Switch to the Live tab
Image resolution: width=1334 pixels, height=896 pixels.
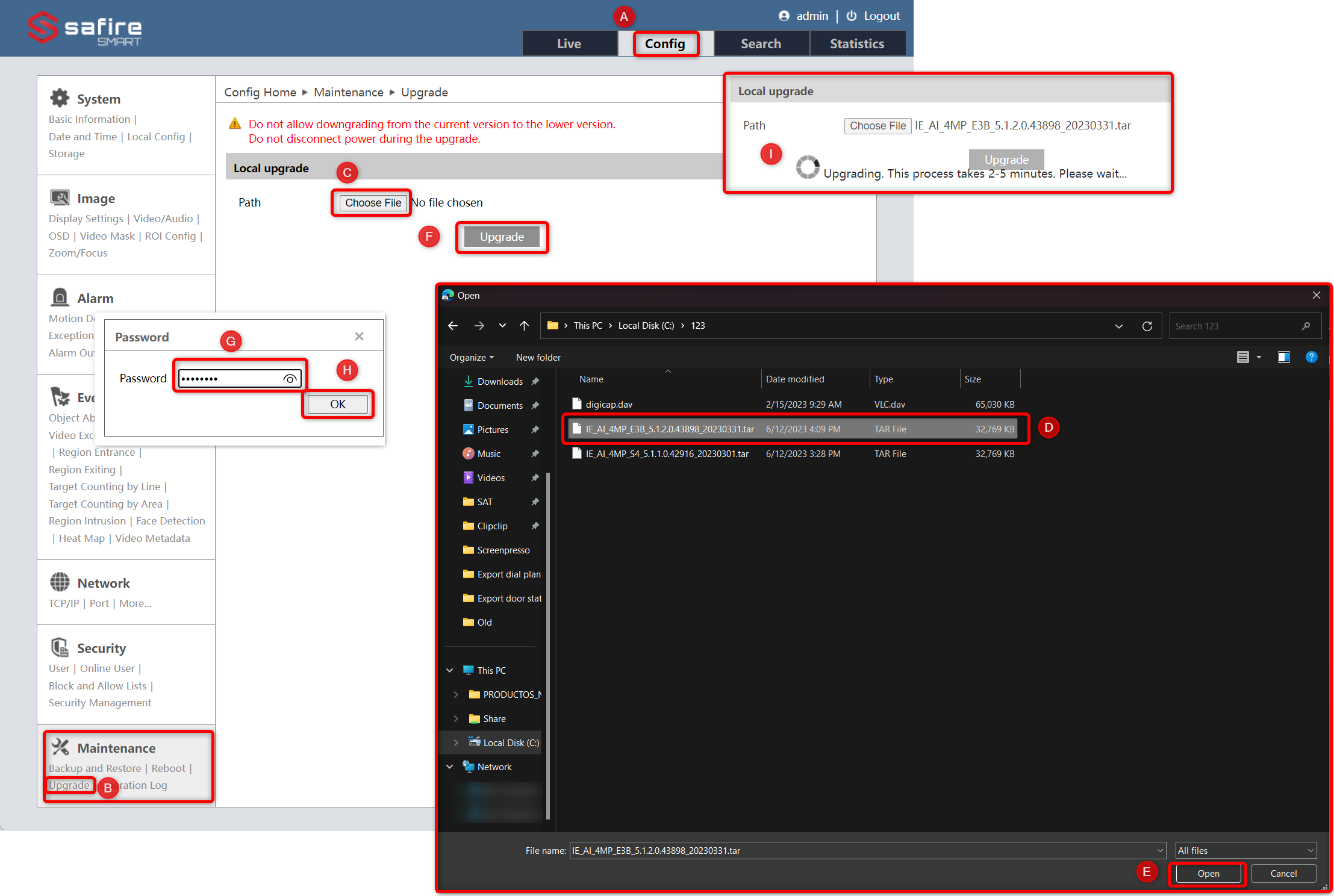coord(569,43)
